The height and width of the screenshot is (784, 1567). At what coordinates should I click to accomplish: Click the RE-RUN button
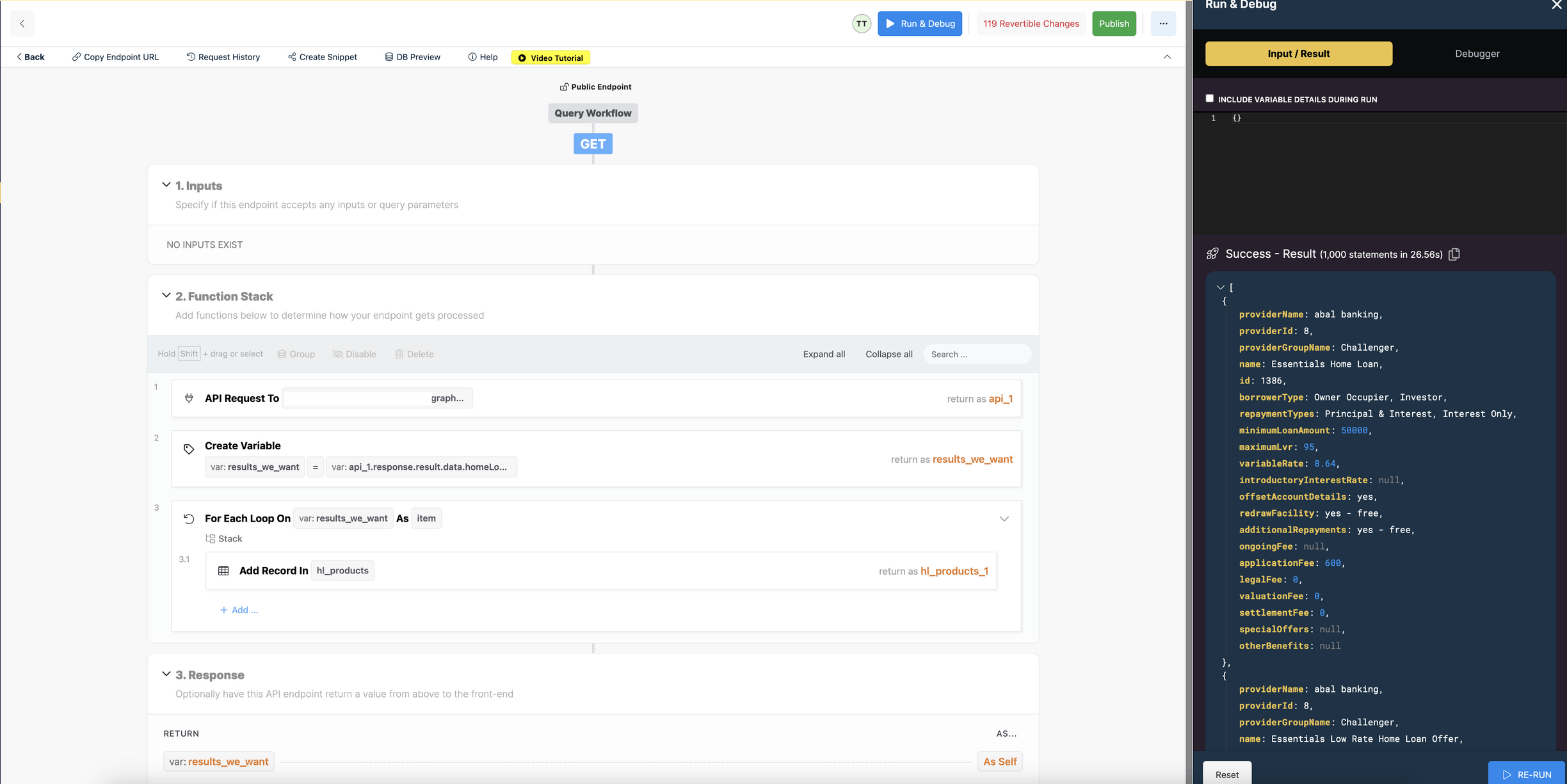[x=1527, y=773]
